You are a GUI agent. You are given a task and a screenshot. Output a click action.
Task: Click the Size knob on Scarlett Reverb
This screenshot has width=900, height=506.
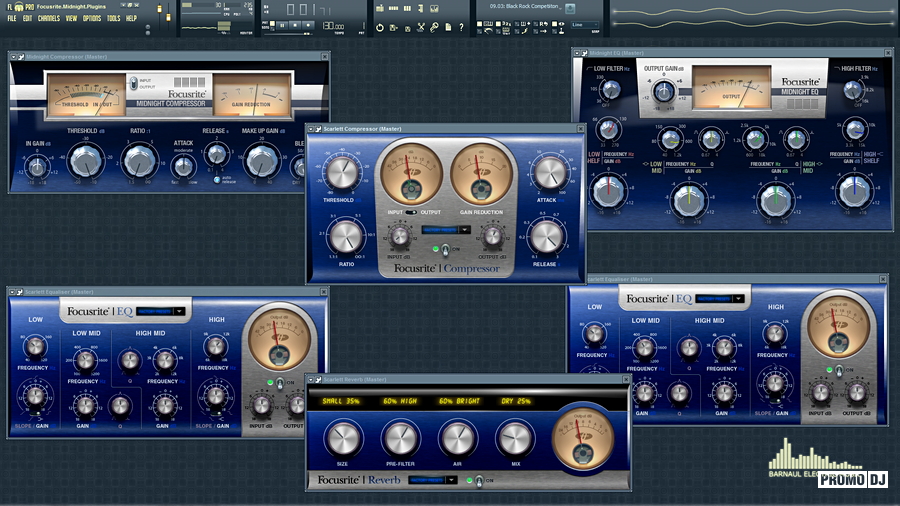pos(343,438)
